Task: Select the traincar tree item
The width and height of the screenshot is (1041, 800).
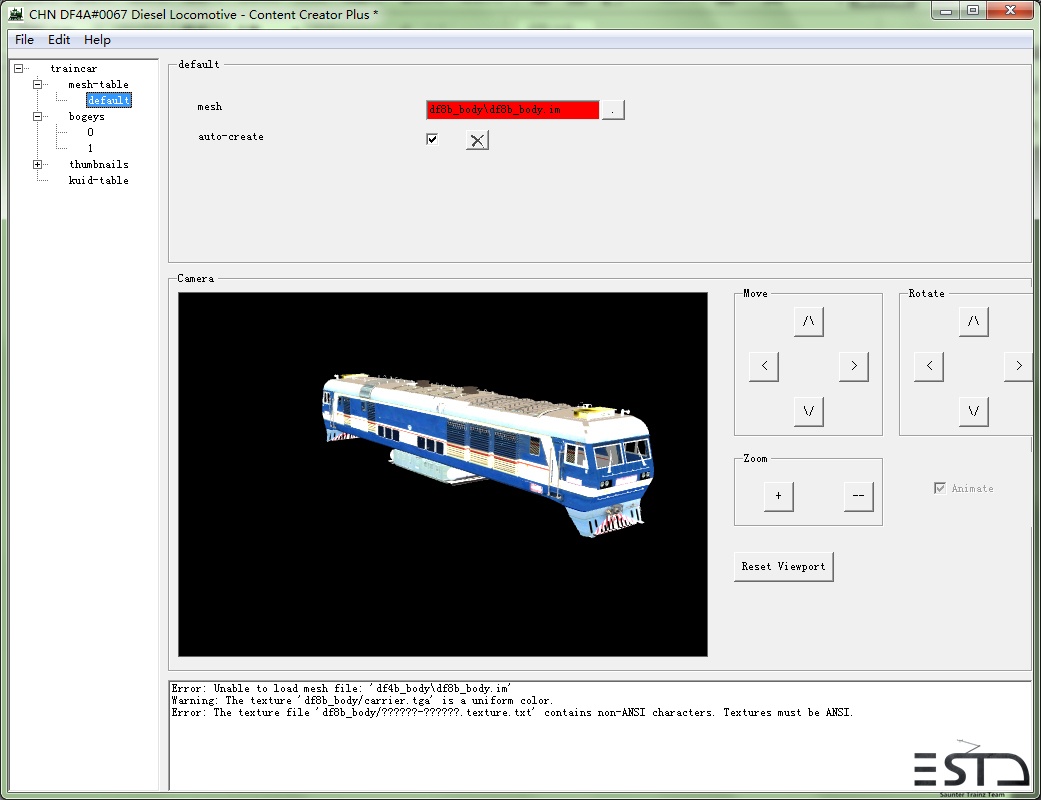Action: (x=74, y=68)
